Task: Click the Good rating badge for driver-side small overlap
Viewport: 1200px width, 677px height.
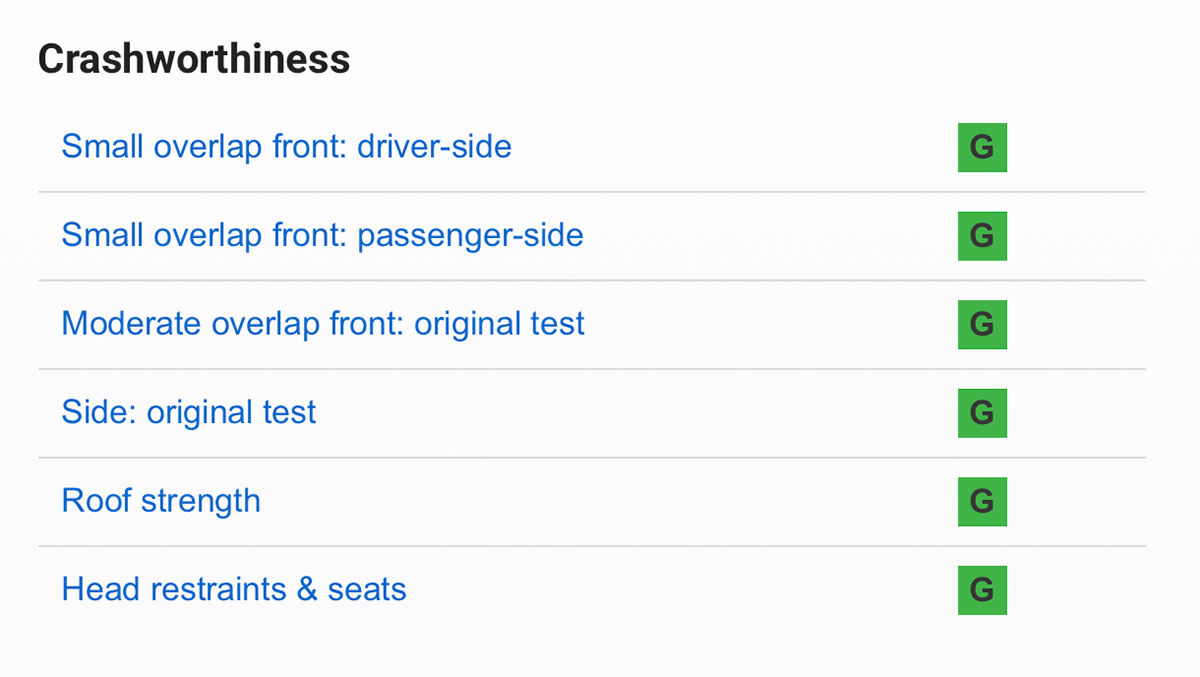Action: point(982,148)
